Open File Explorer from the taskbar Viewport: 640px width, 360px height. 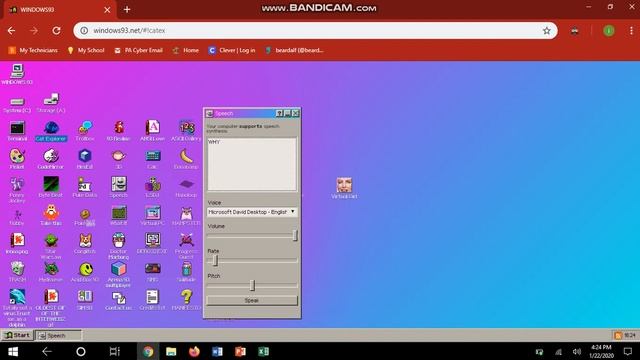click(x=171, y=351)
